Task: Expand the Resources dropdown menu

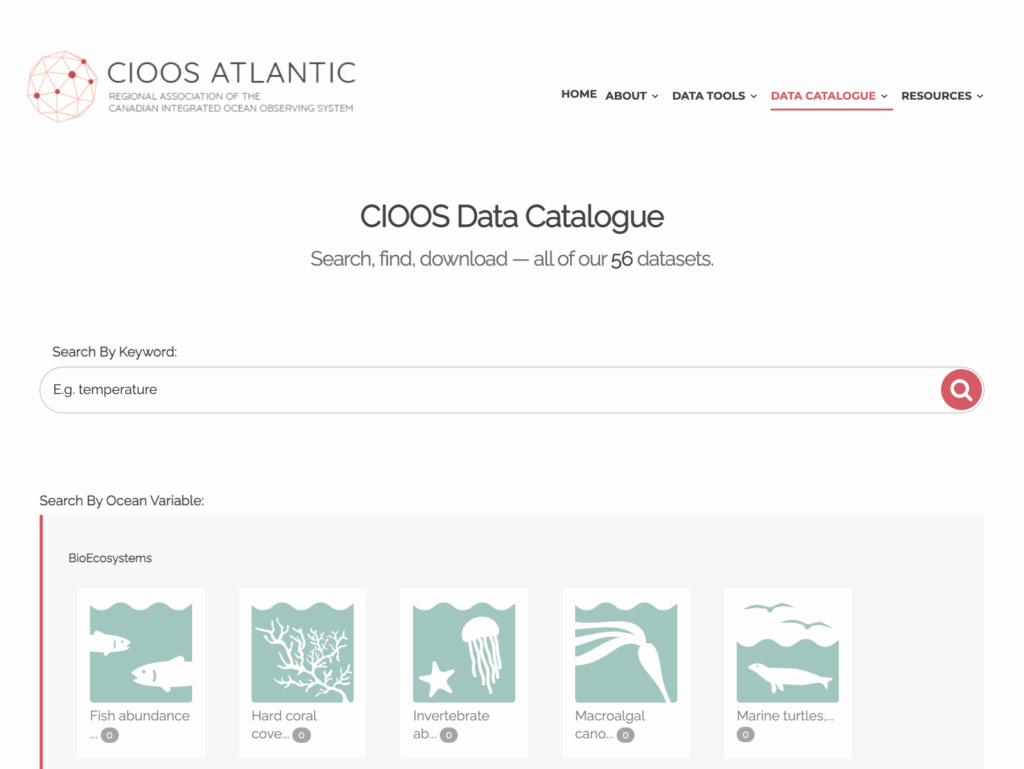Action: click(x=942, y=96)
